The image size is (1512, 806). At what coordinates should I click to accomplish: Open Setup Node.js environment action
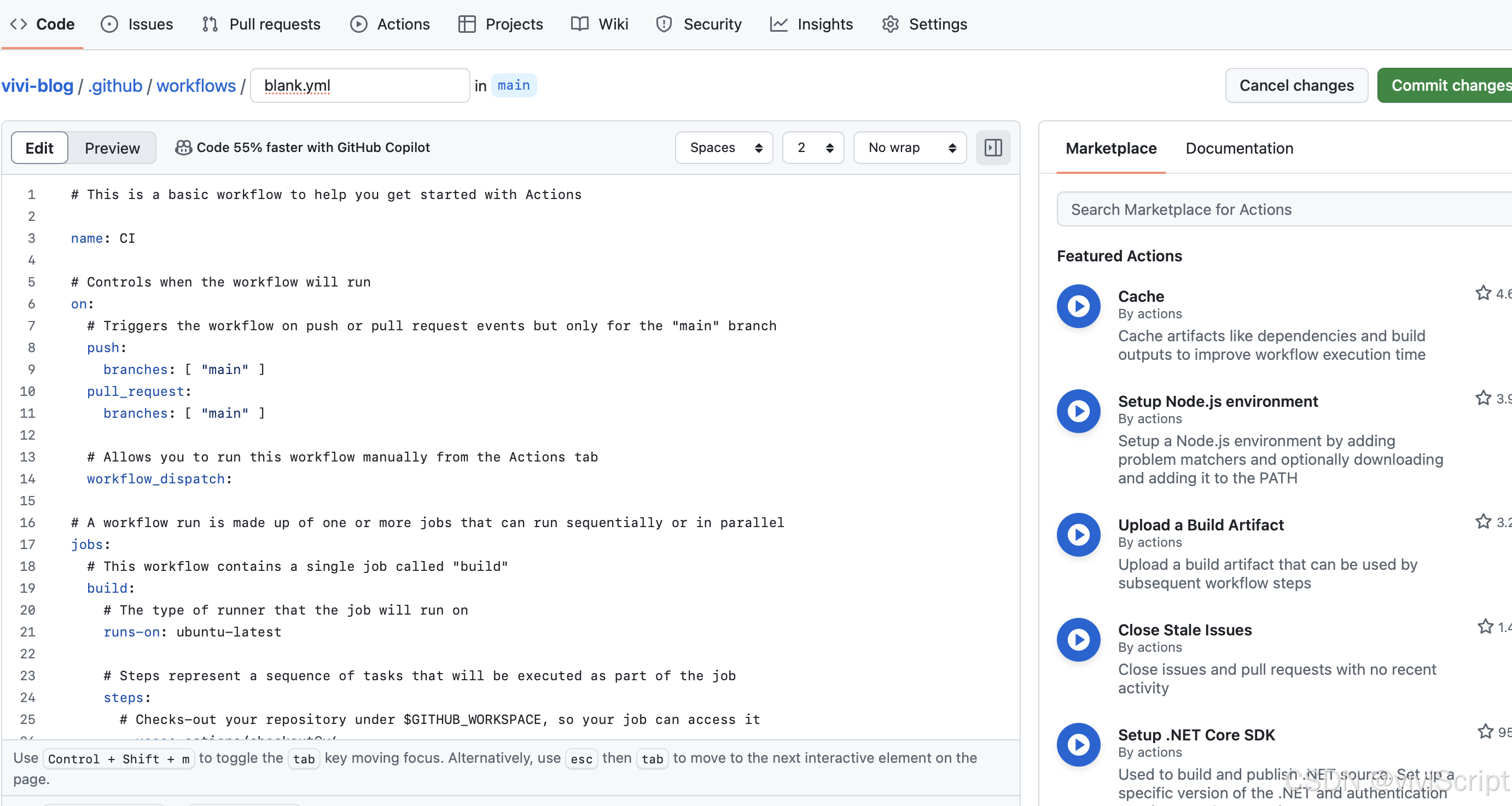(1218, 401)
